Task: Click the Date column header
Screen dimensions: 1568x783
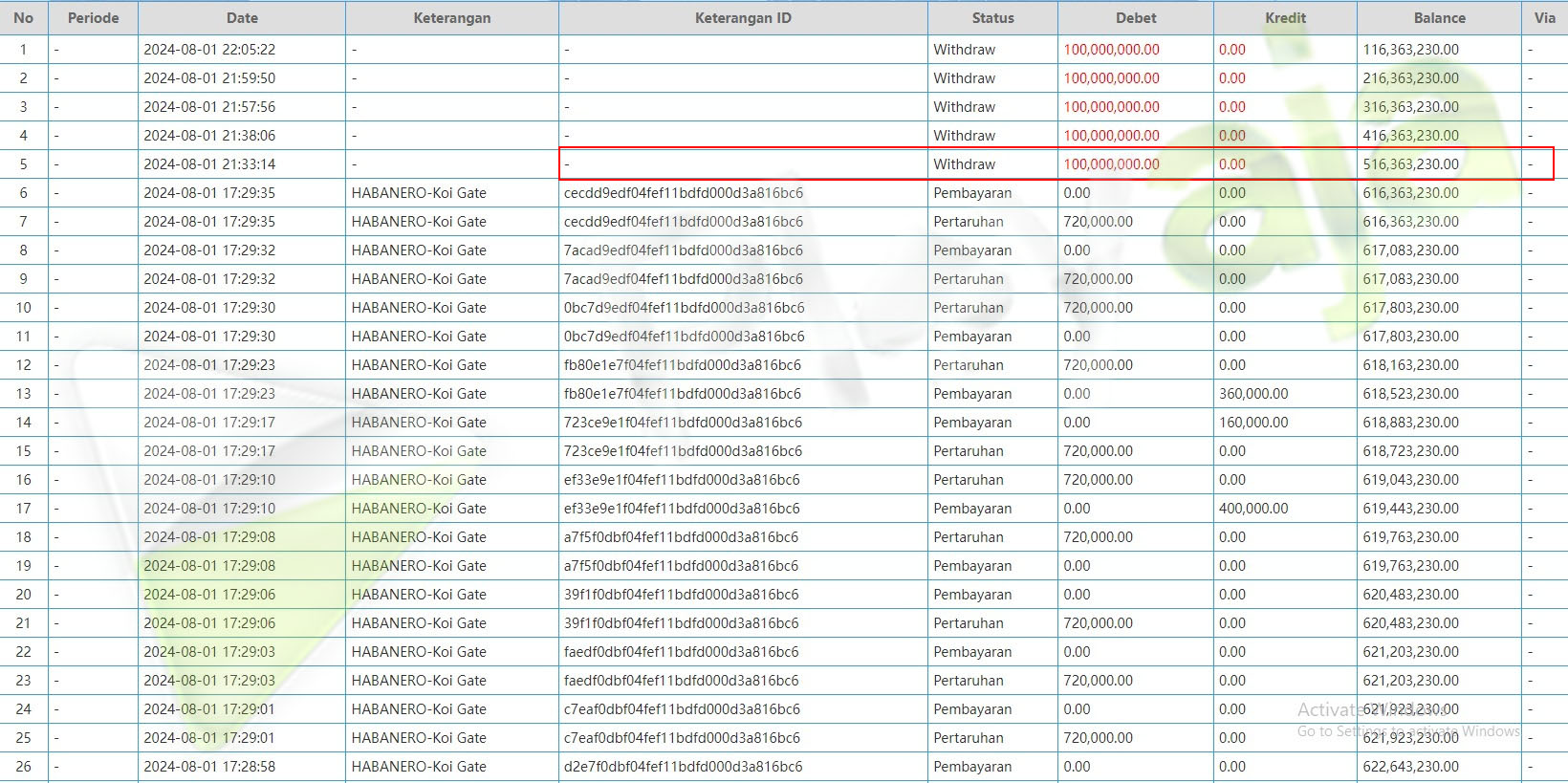Action: [x=242, y=18]
